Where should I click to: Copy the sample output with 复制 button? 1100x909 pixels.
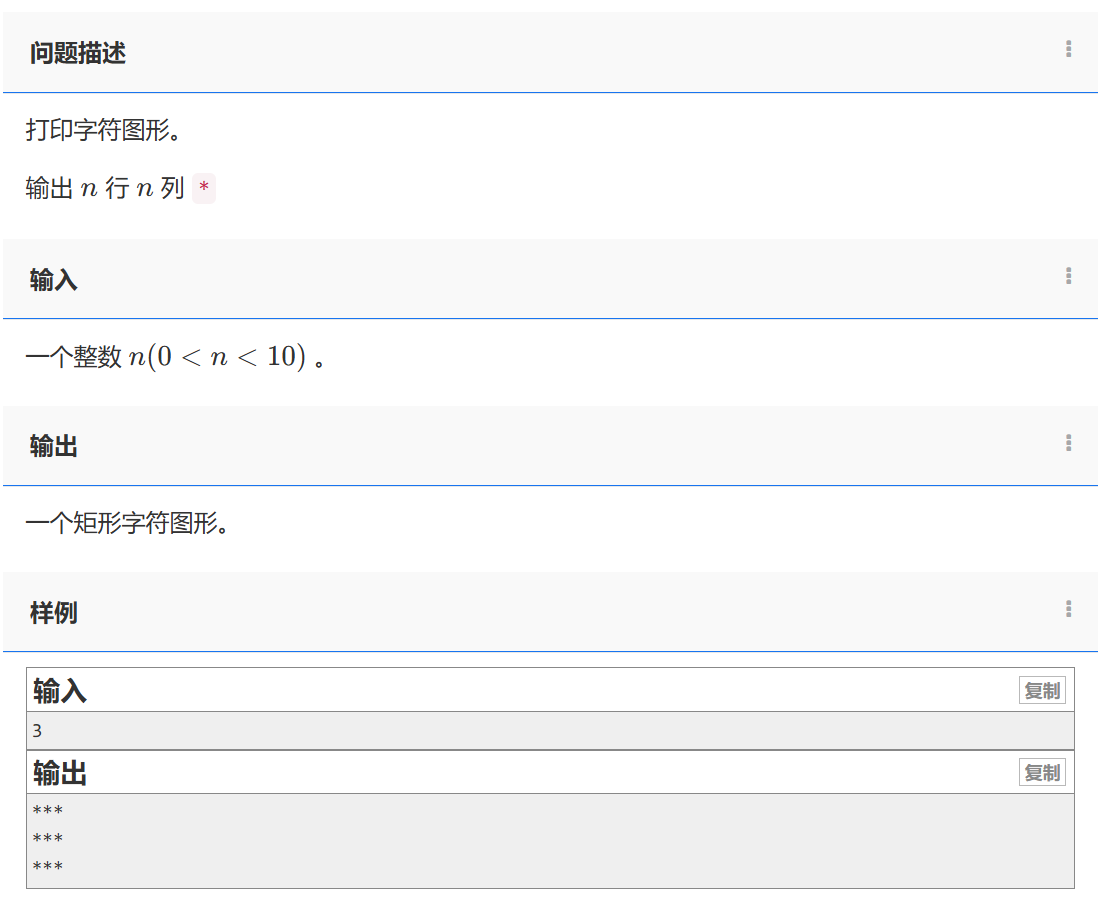click(x=1042, y=773)
